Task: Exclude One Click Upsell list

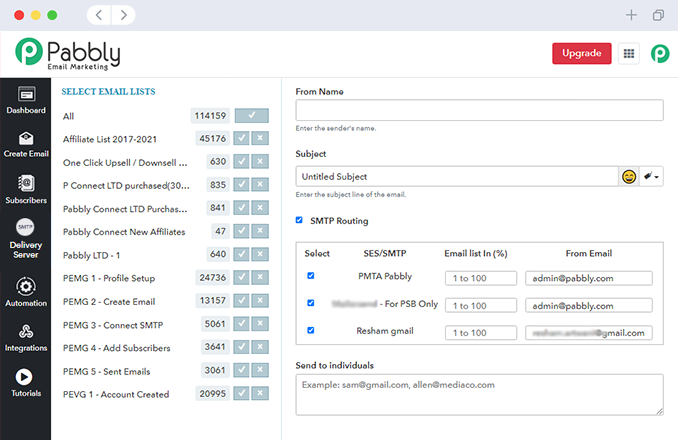Action: coord(260,162)
